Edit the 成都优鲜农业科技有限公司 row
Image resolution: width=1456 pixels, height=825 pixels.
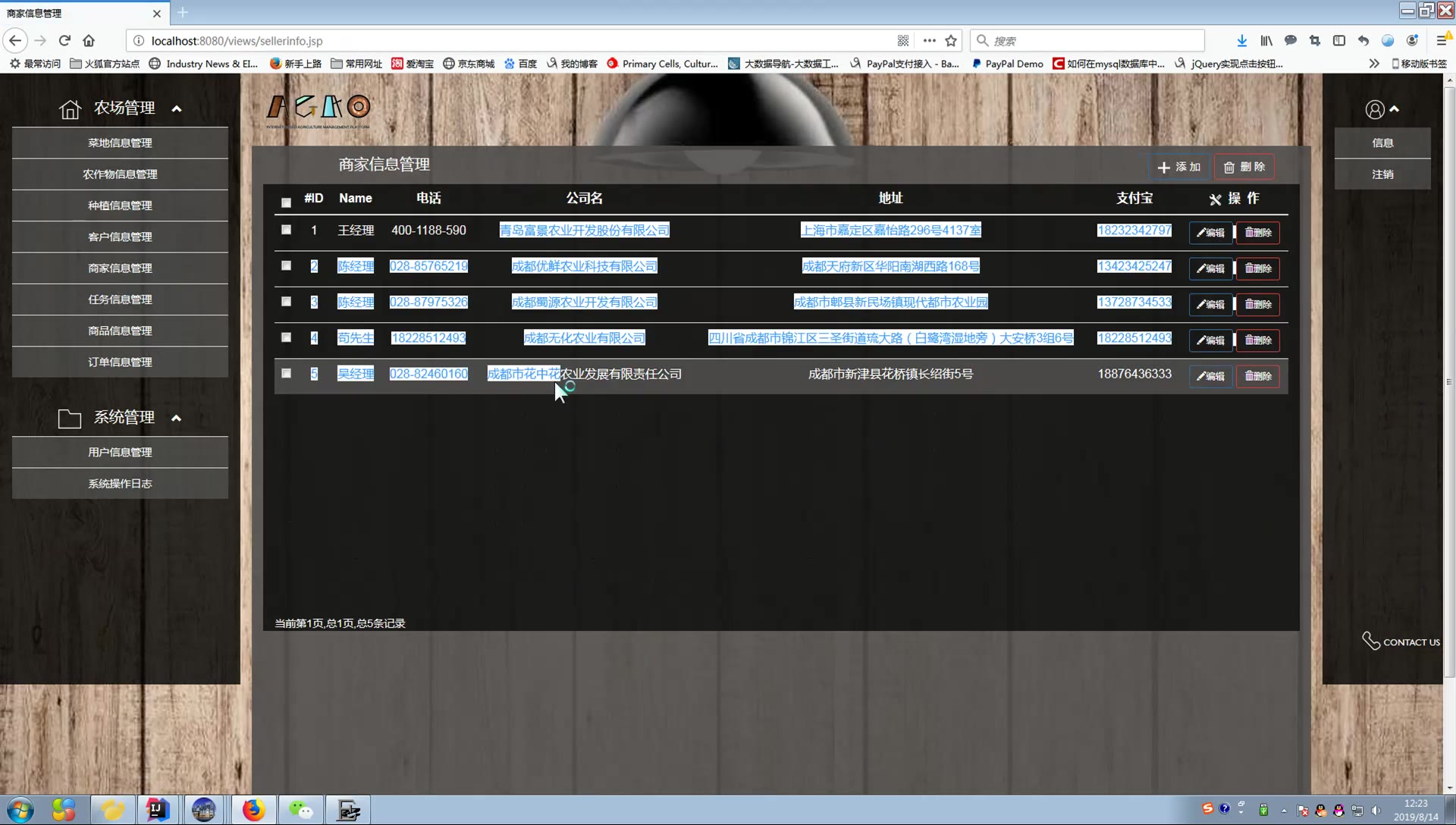1210,268
